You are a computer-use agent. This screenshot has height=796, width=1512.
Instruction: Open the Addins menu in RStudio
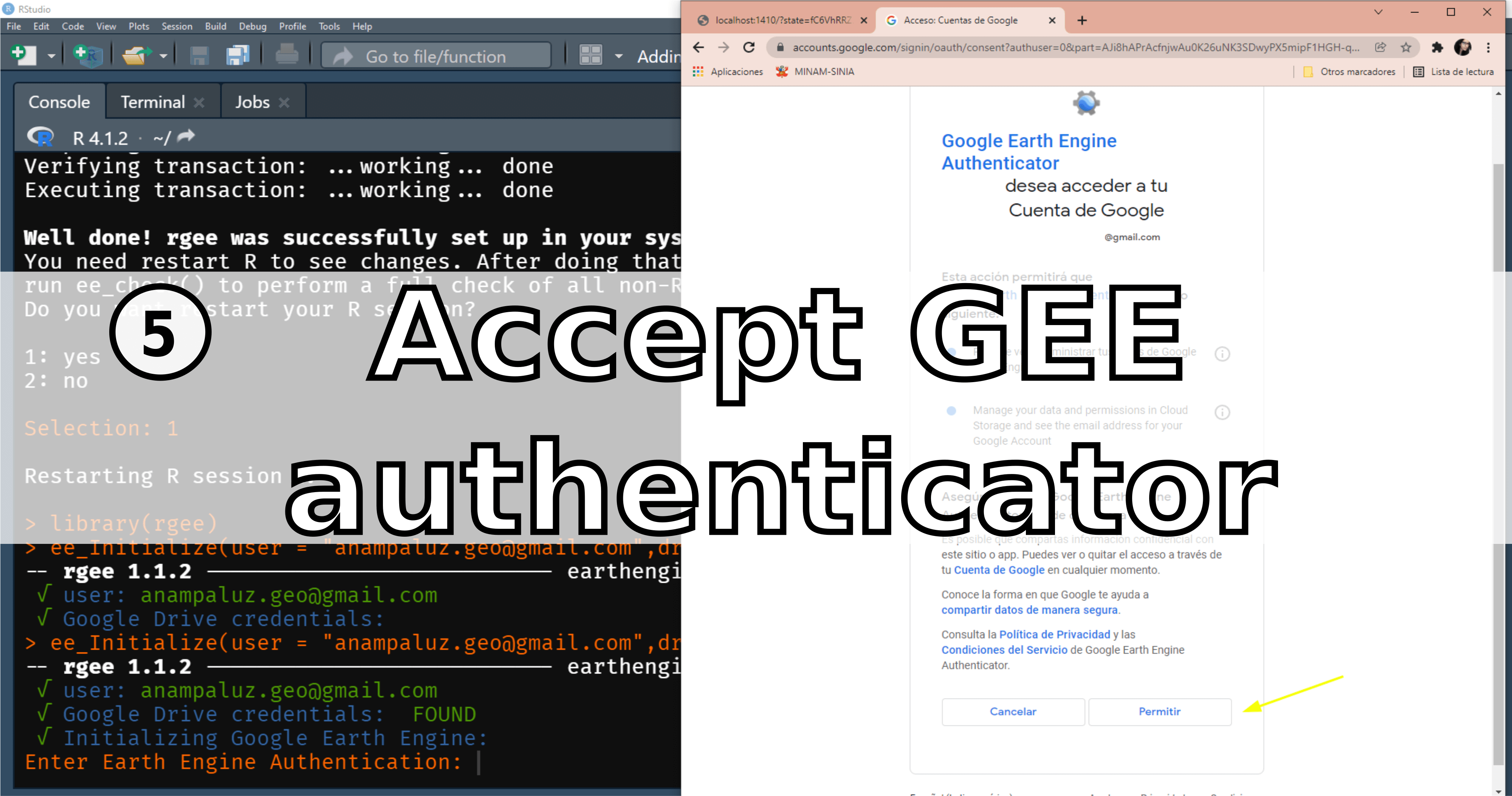(658, 56)
